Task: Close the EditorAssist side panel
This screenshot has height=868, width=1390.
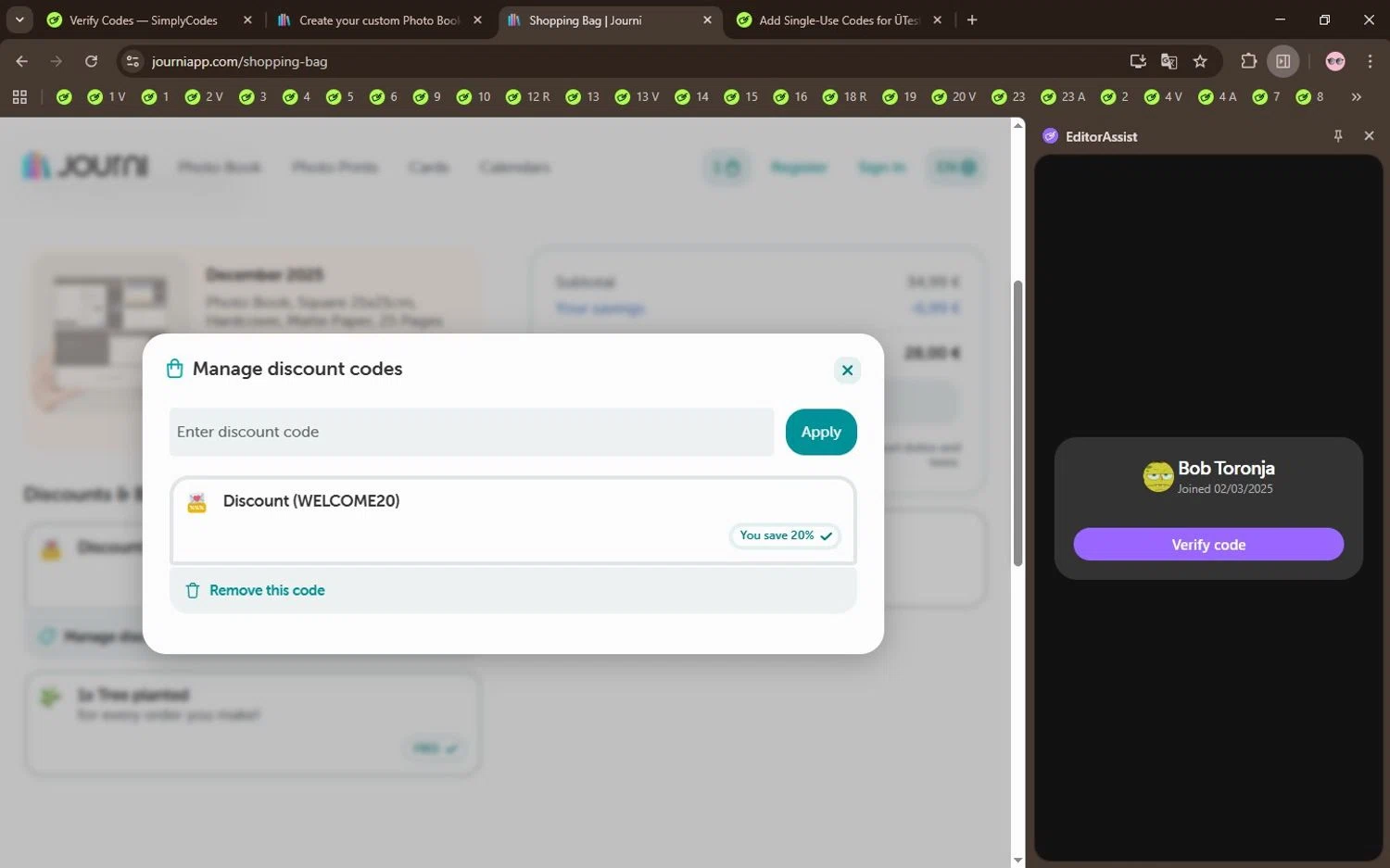Action: pos(1369,136)
